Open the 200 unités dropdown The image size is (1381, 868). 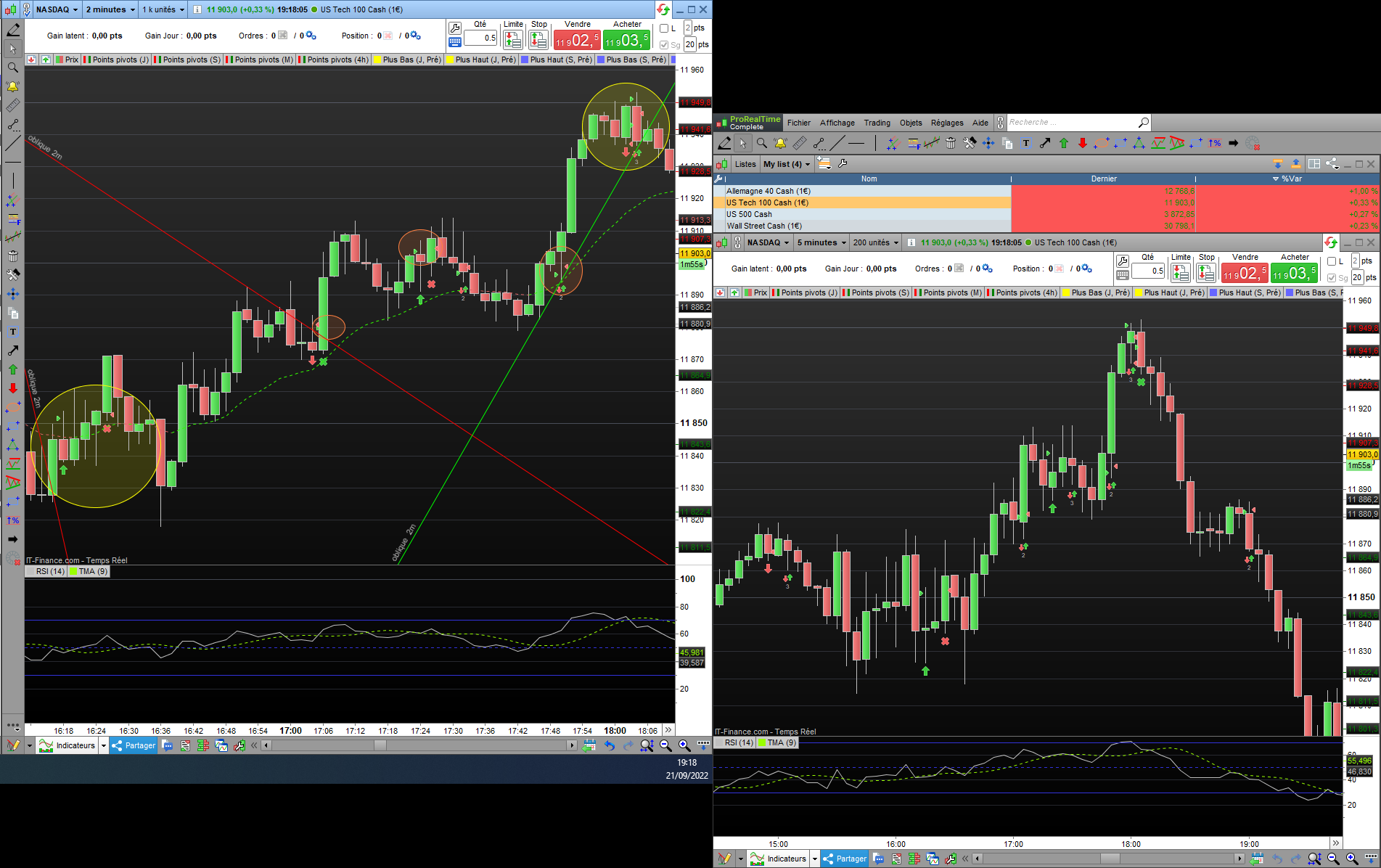[876, 242]
